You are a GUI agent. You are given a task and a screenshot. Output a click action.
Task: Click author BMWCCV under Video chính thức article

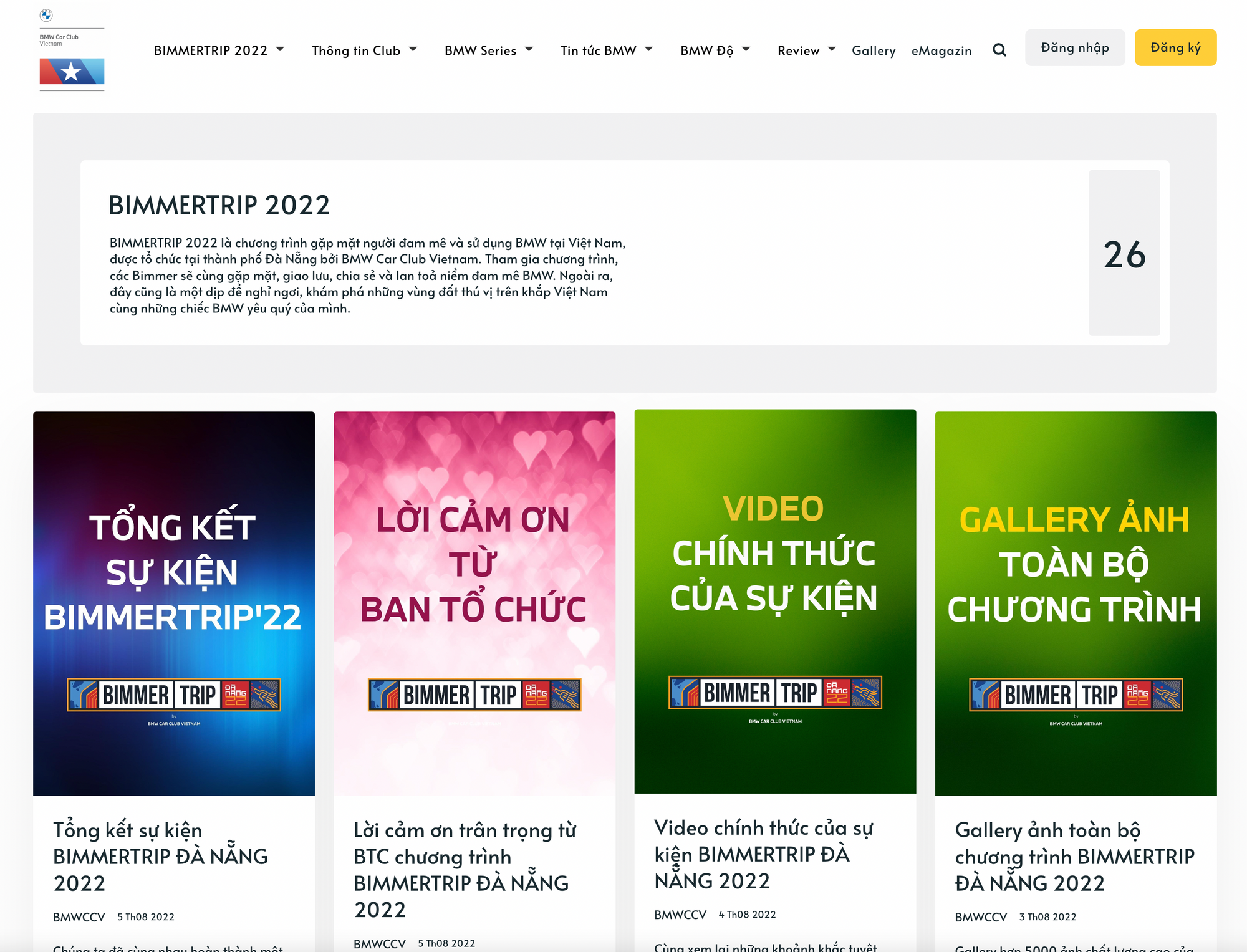click(680, 915)
